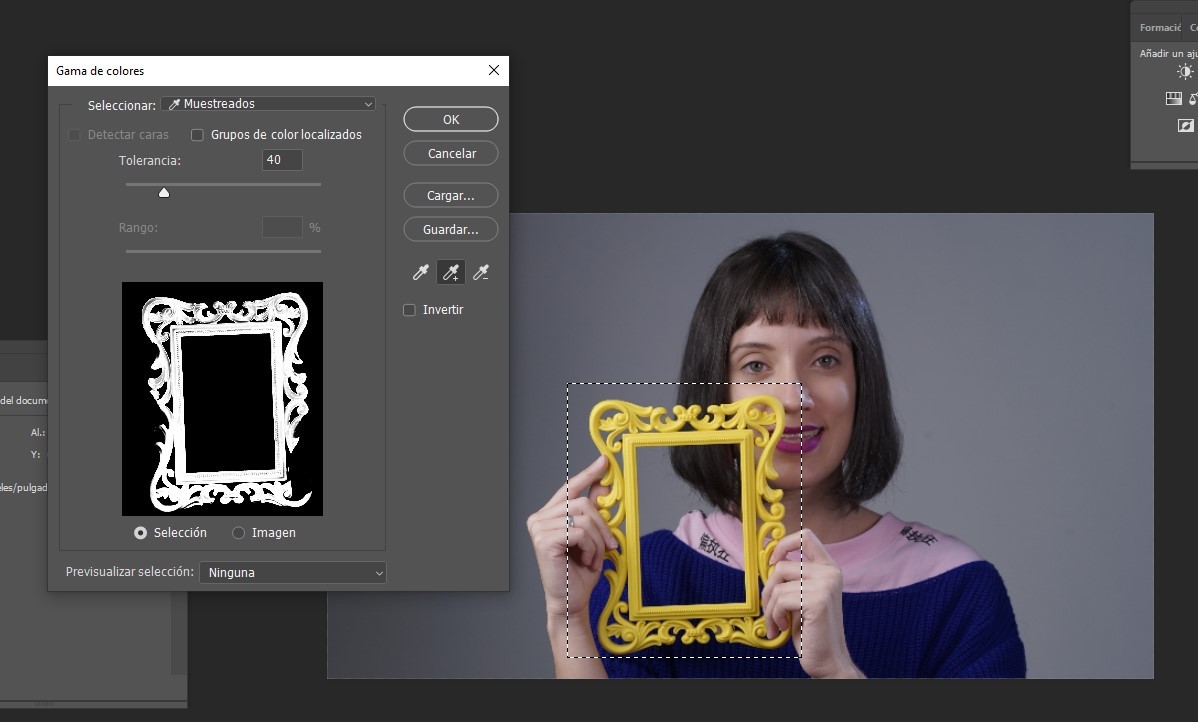Click the Cancelar button
The width and height of the screenshot is (1198, 722).
point(451,154)
